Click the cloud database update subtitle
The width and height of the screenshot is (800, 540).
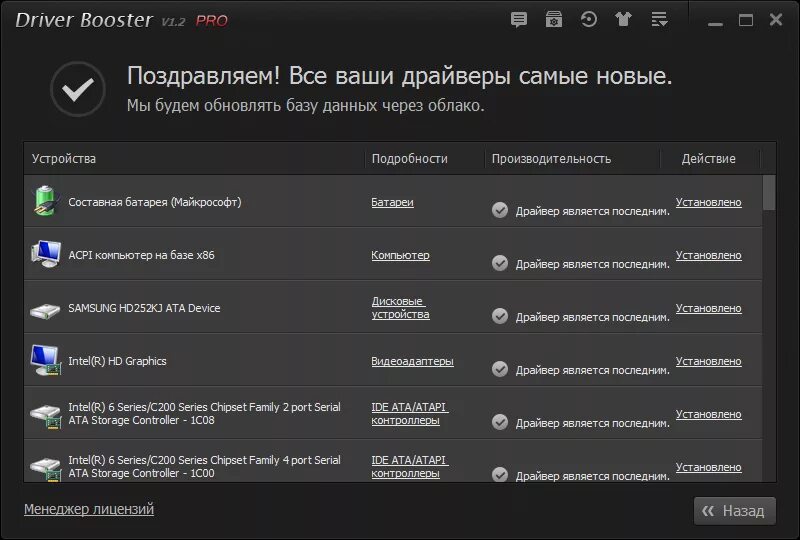306,106
